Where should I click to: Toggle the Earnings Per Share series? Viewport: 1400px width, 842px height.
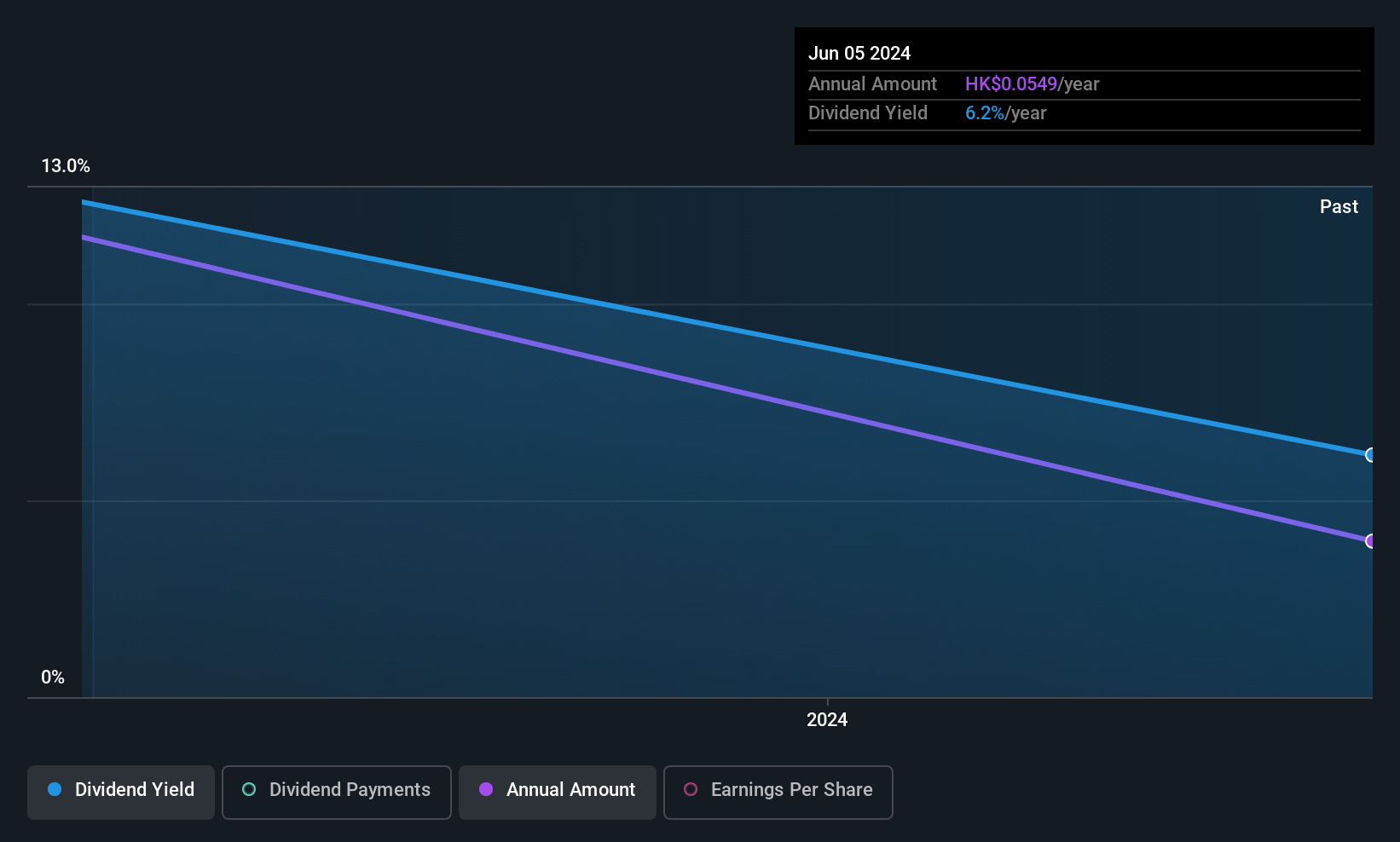pyautogui.click(x=778, y=792)
